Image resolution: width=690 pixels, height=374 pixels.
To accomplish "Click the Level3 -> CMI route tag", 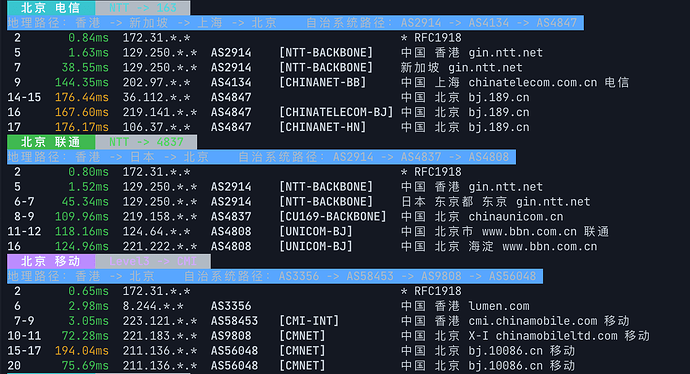I will (153, 261).
